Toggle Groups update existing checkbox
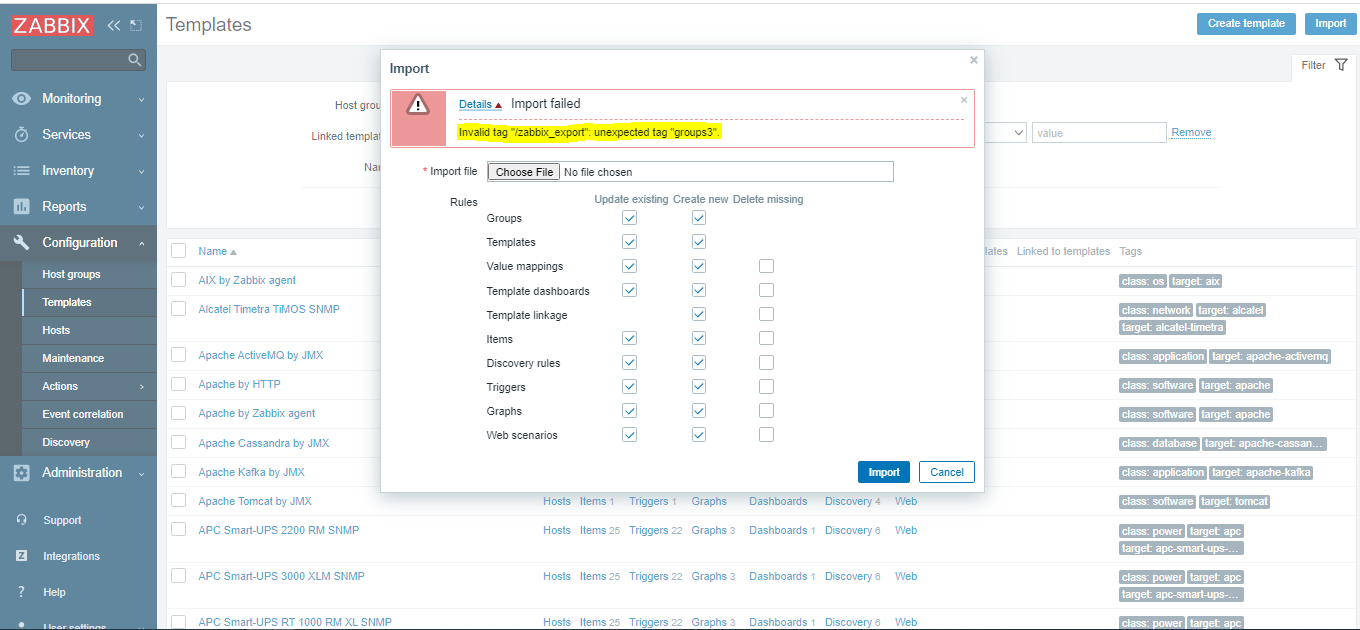This screenshot has width=1360, height=630. coord(629,218)
